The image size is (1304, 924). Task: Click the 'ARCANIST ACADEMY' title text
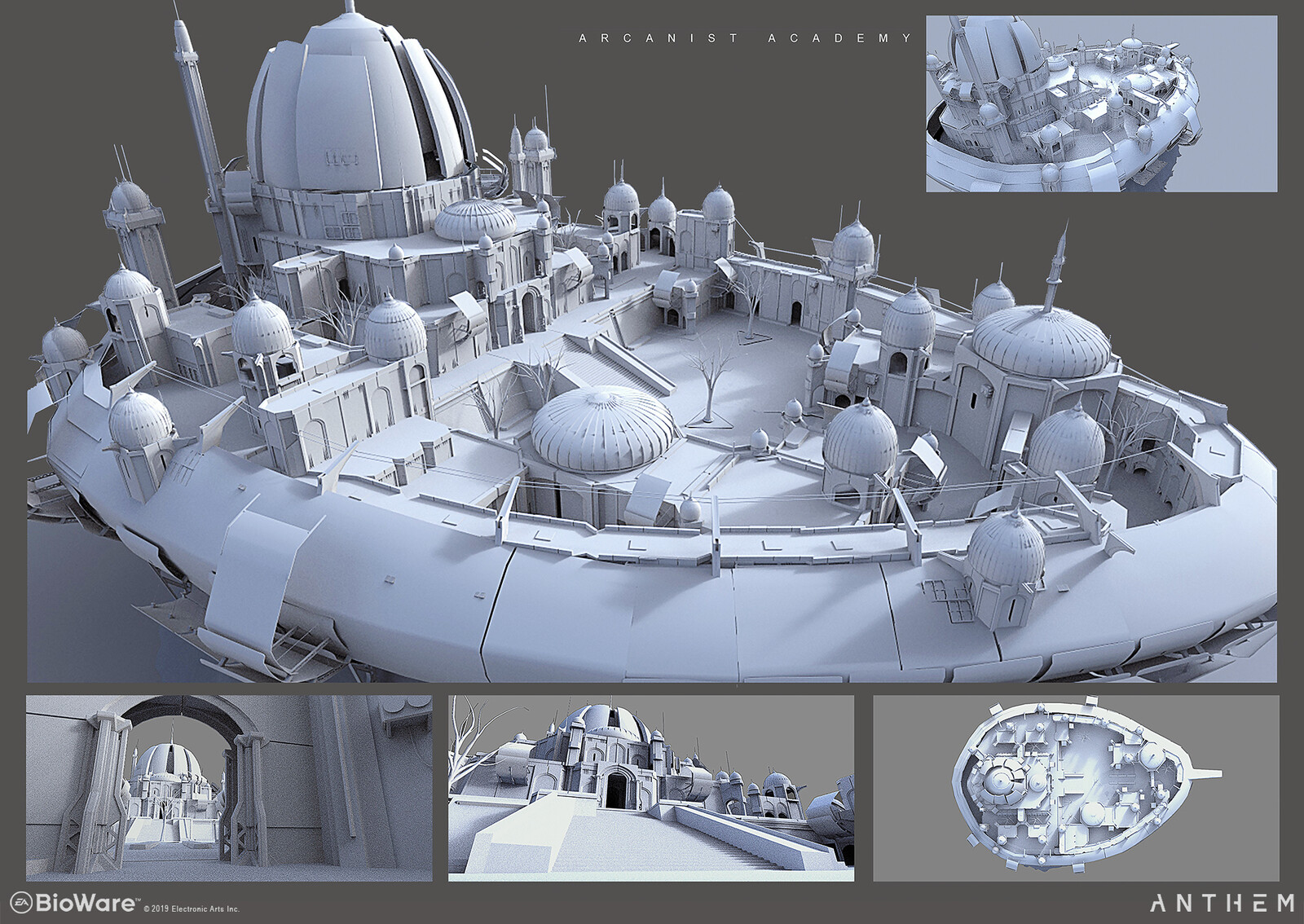(x=745, y=38)
